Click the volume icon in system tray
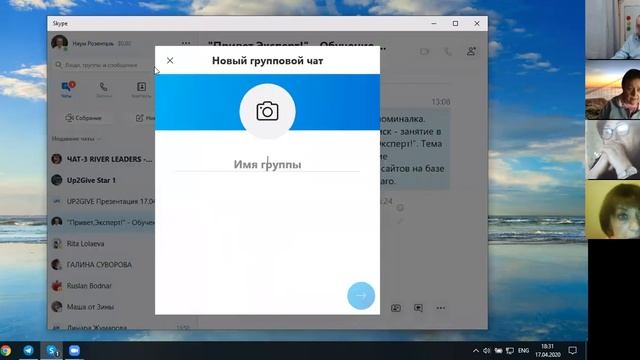This screenshot has height=360, width=640. point(487,351)
